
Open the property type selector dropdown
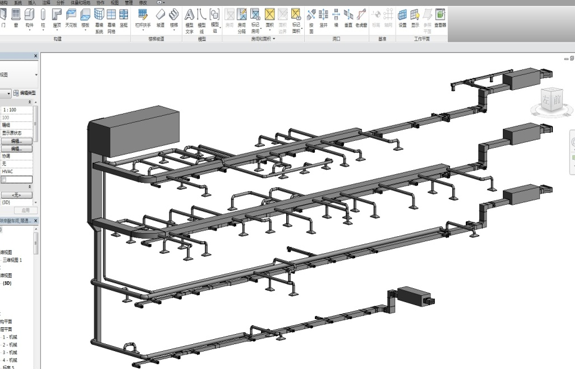pos(19,74)
